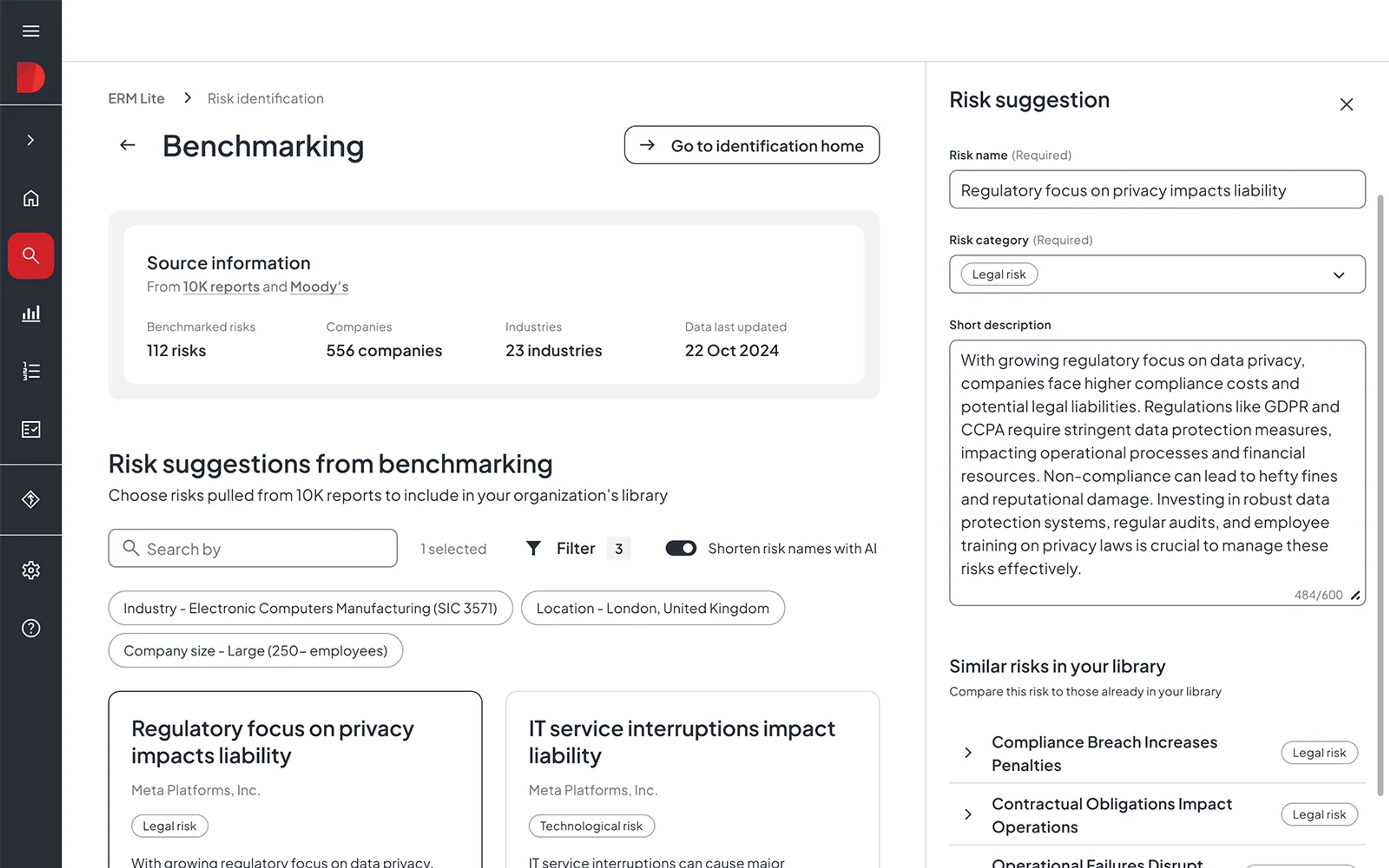Open the Settings gear icon

pyautogui.click(x=30, y=570)
